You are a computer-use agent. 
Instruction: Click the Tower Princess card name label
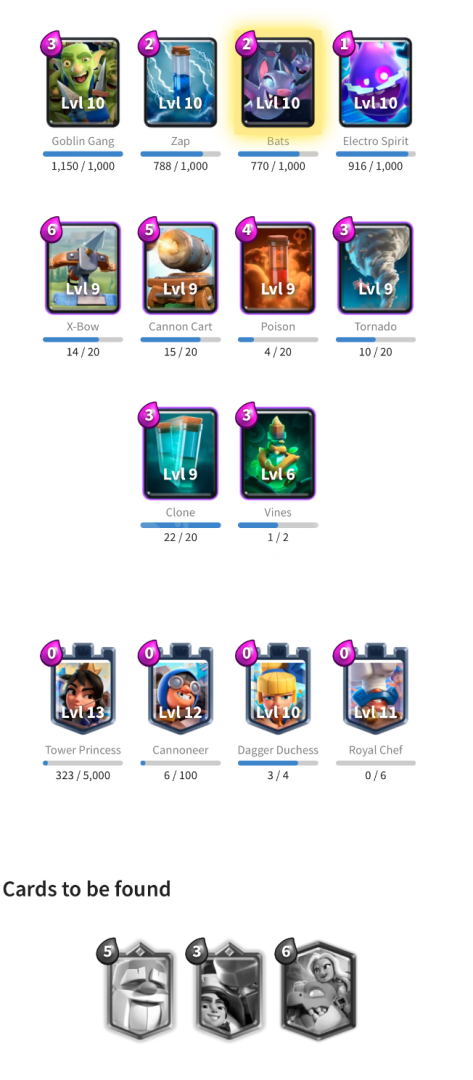83,750
